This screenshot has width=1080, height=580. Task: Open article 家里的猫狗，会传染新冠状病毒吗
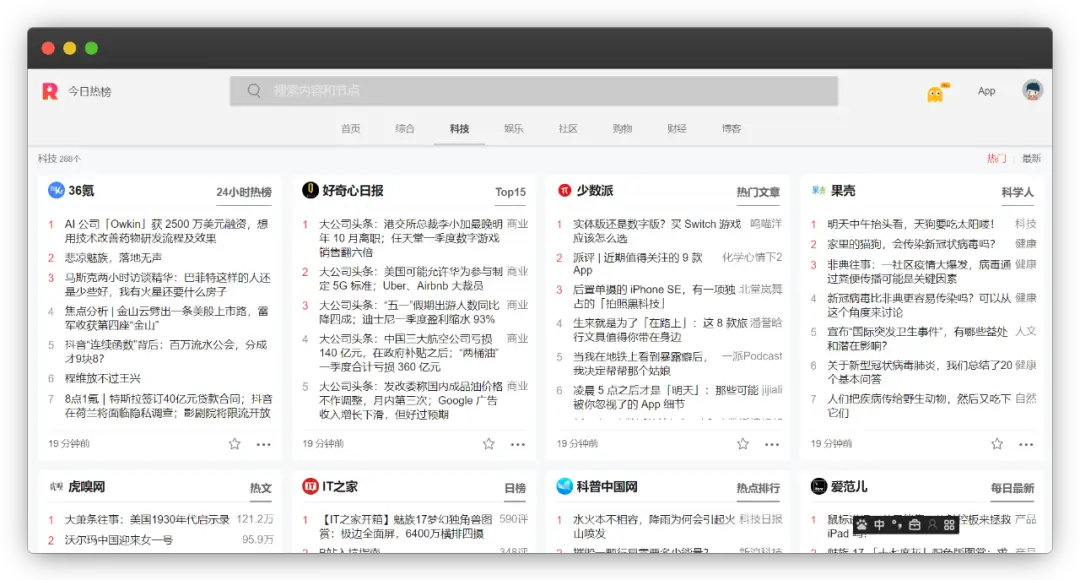[911, 244]
